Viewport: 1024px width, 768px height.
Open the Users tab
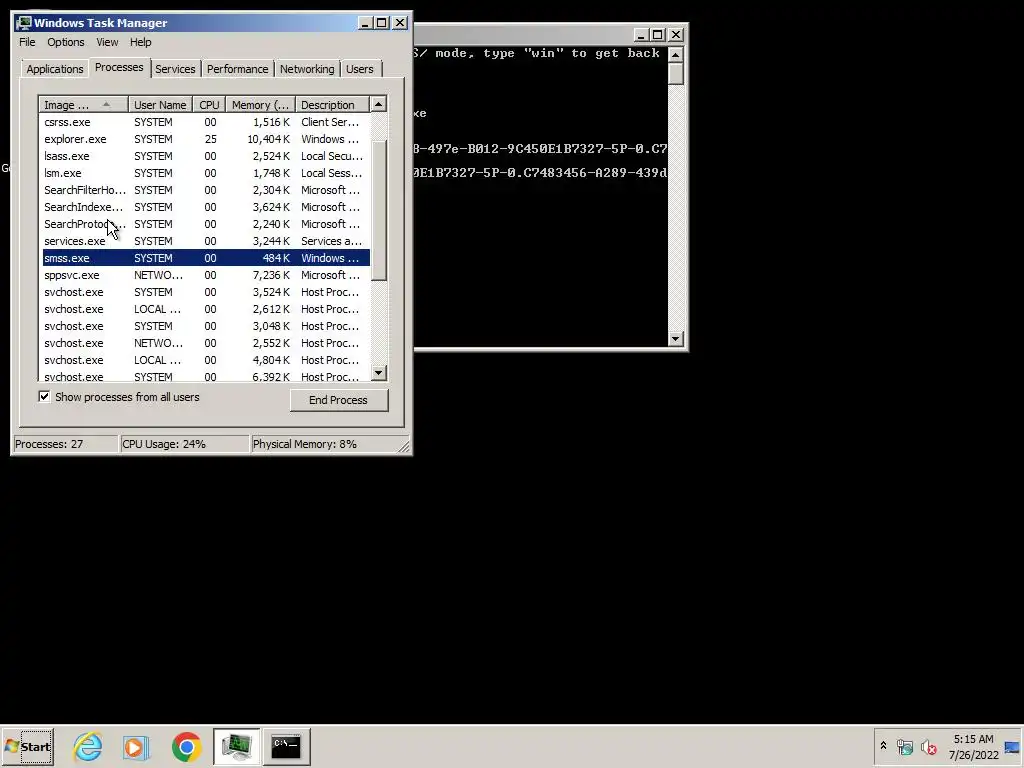(360, 69)
